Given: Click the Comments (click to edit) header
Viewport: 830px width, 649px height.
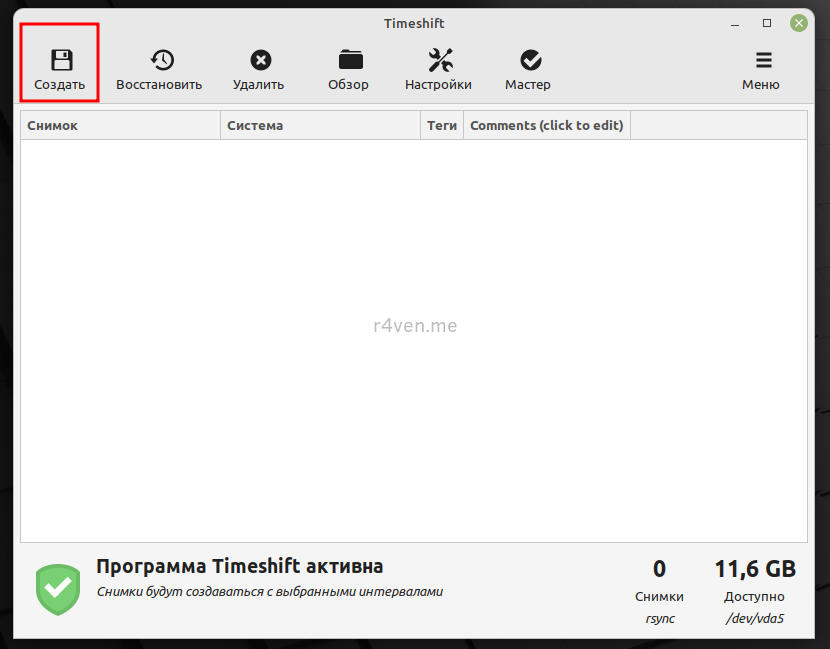Looking at the screenshot, I should (546, 126).
